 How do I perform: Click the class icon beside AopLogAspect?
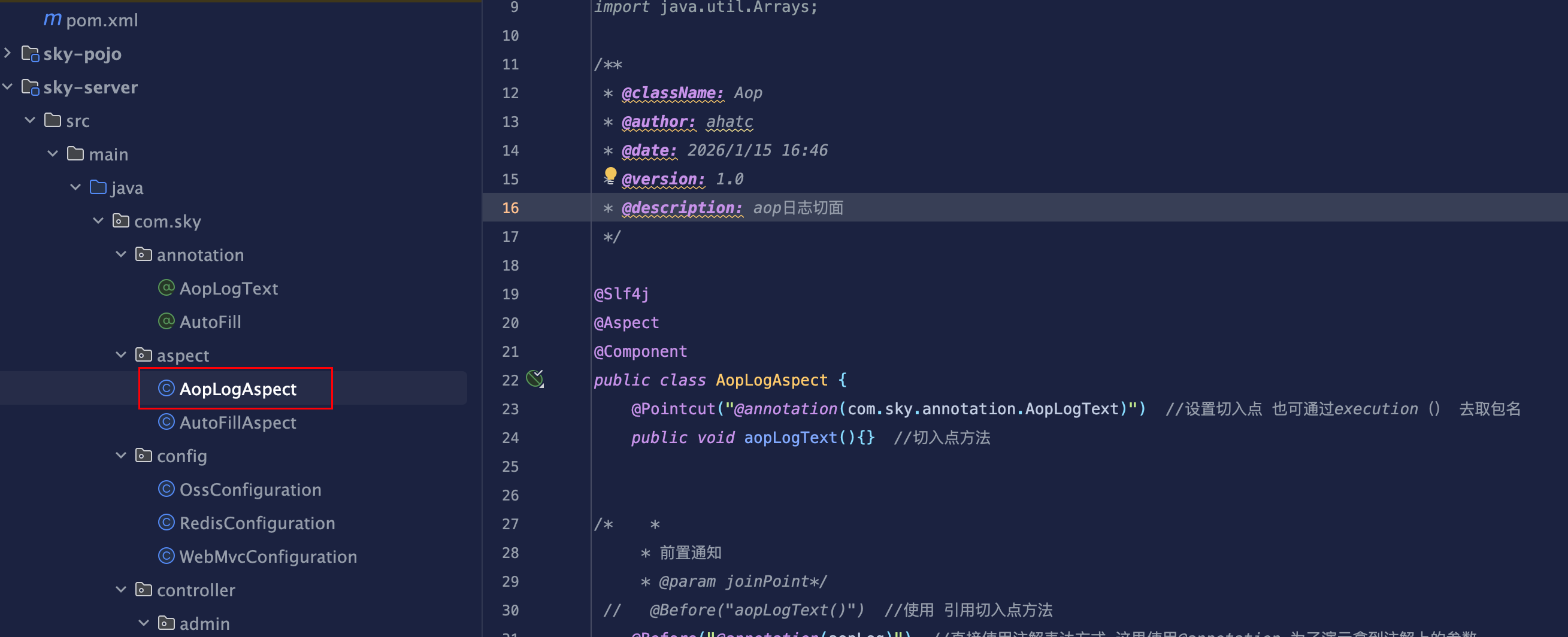coord(165,389)
